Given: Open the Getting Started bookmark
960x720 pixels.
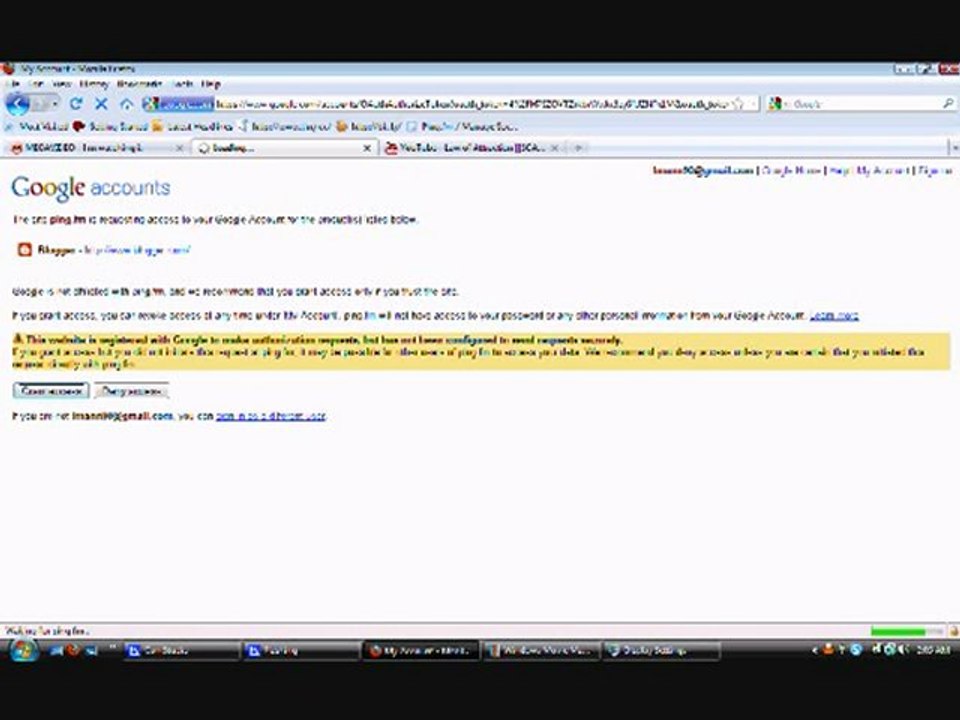Looking at the screenshot, I should point(110,127).
